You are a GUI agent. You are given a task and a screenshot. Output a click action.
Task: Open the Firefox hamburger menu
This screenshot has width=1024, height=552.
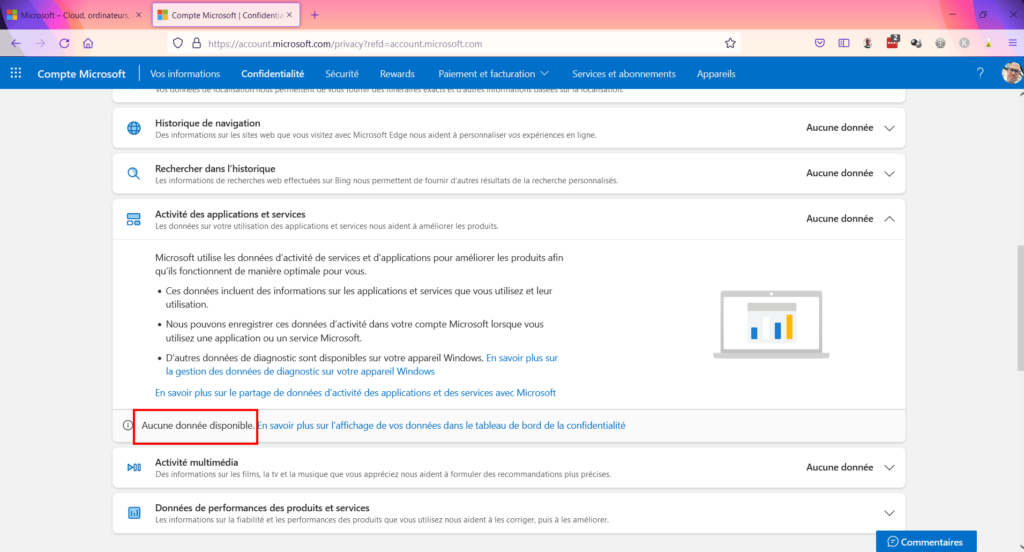coord(1012,44)
